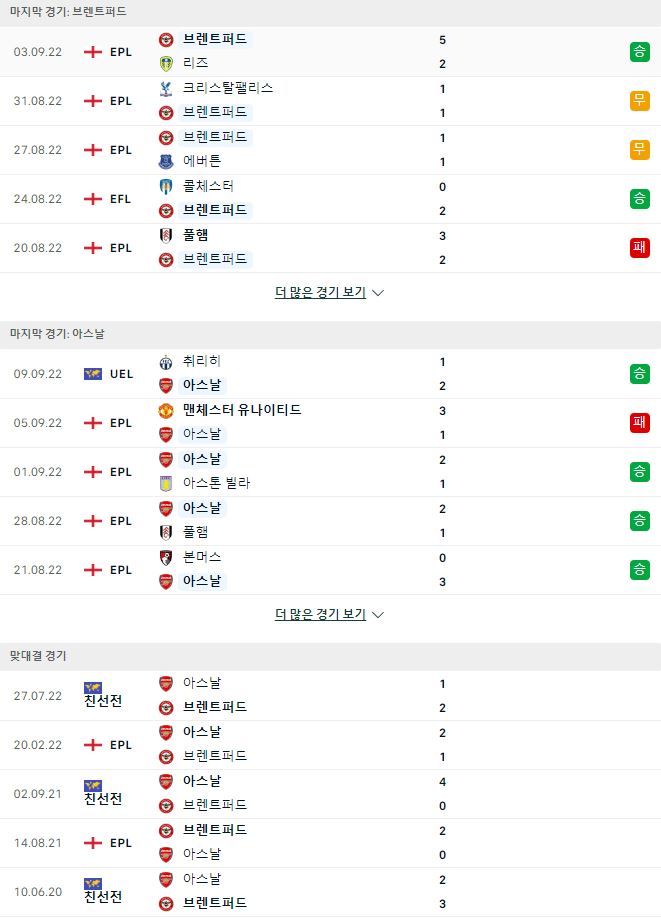661x924 pixels.
Task: Click chevron beside Arsenal's 더 많은 경기 보기
Action: pyautogui.click(x=378, y=615)
